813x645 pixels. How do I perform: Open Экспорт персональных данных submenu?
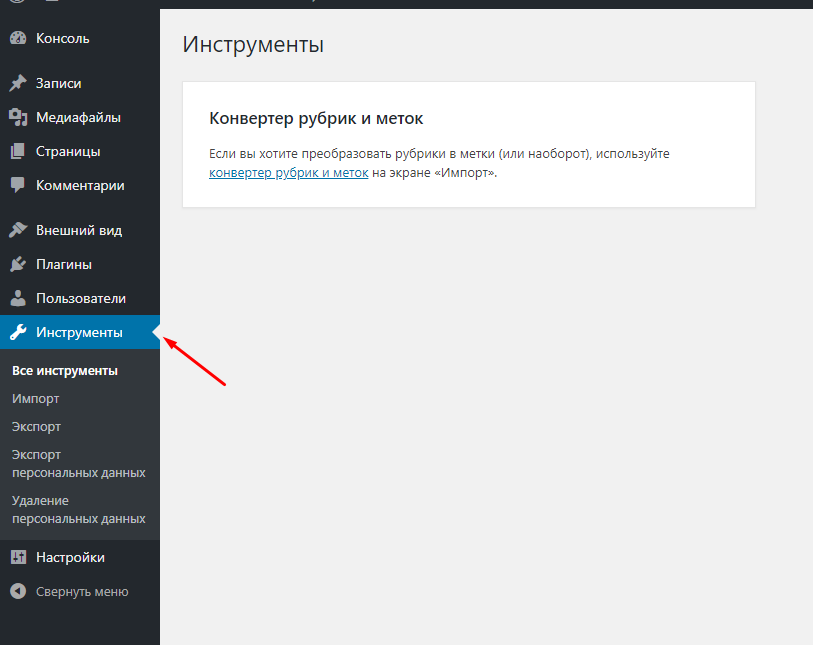pos(78,463)
